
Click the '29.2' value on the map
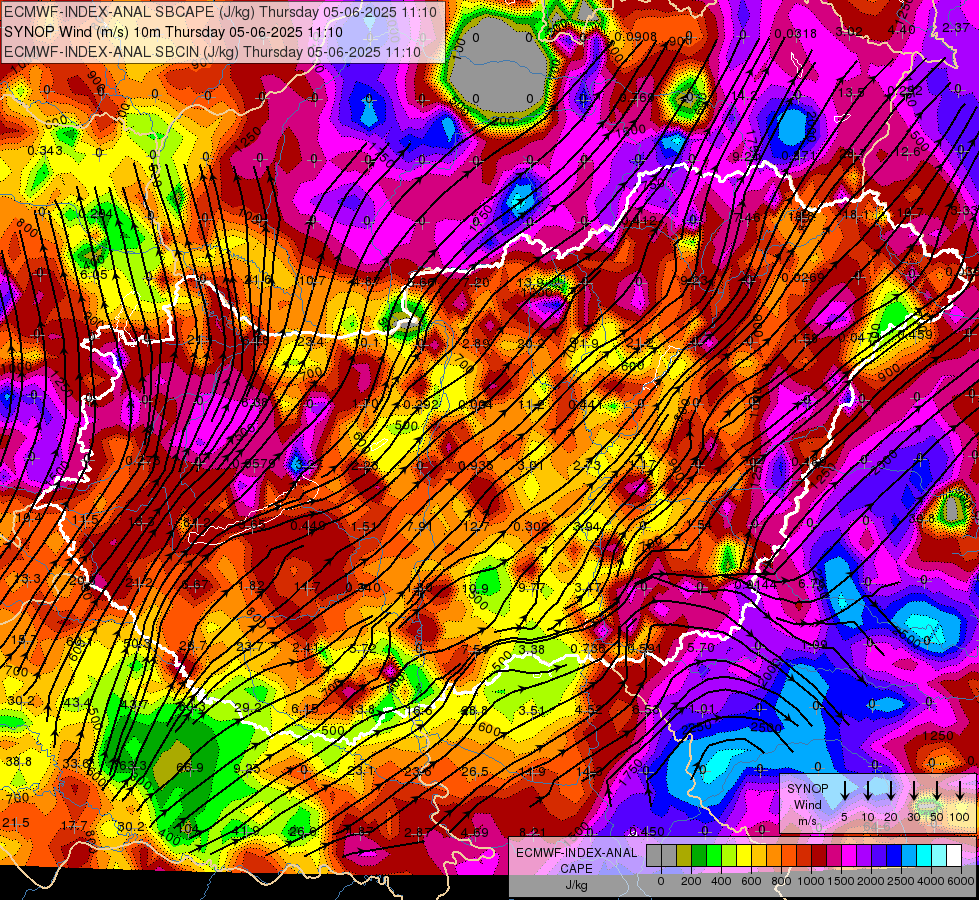click(248, 708)
